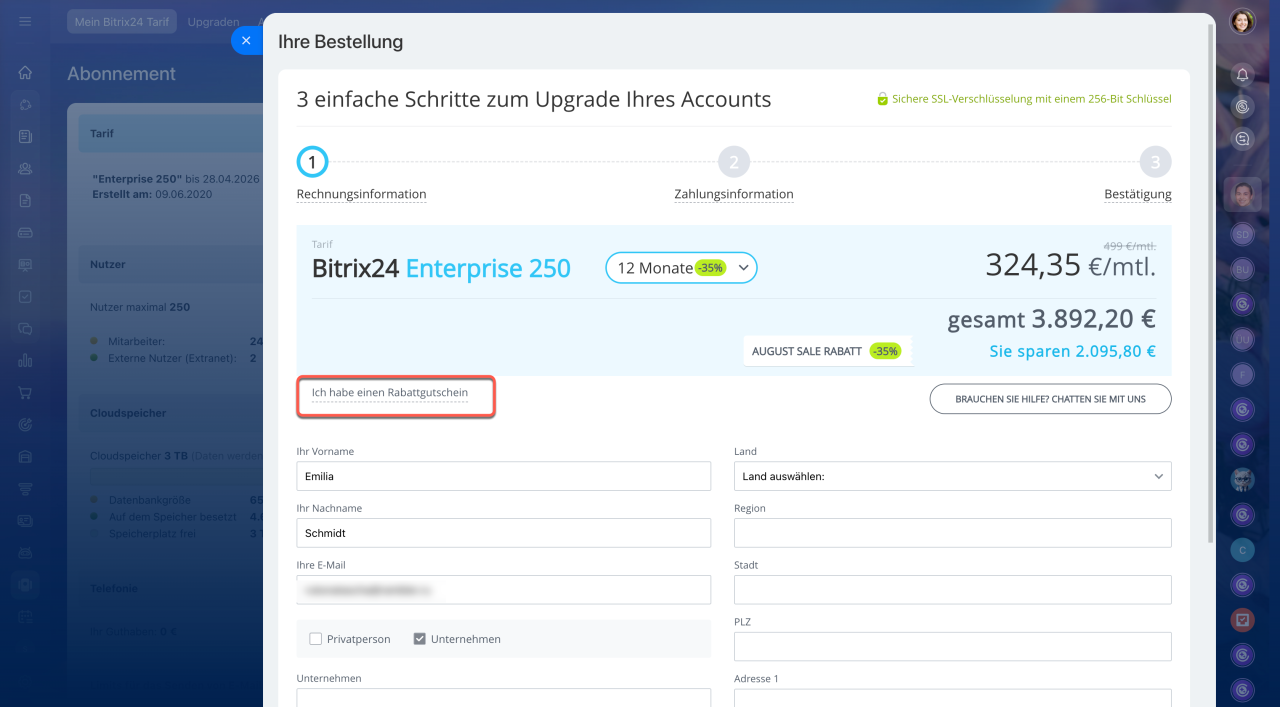
Task: Click Brauchen Sie Hilfe? Chatten Sie mit uns
Action: click(1050, 399)
